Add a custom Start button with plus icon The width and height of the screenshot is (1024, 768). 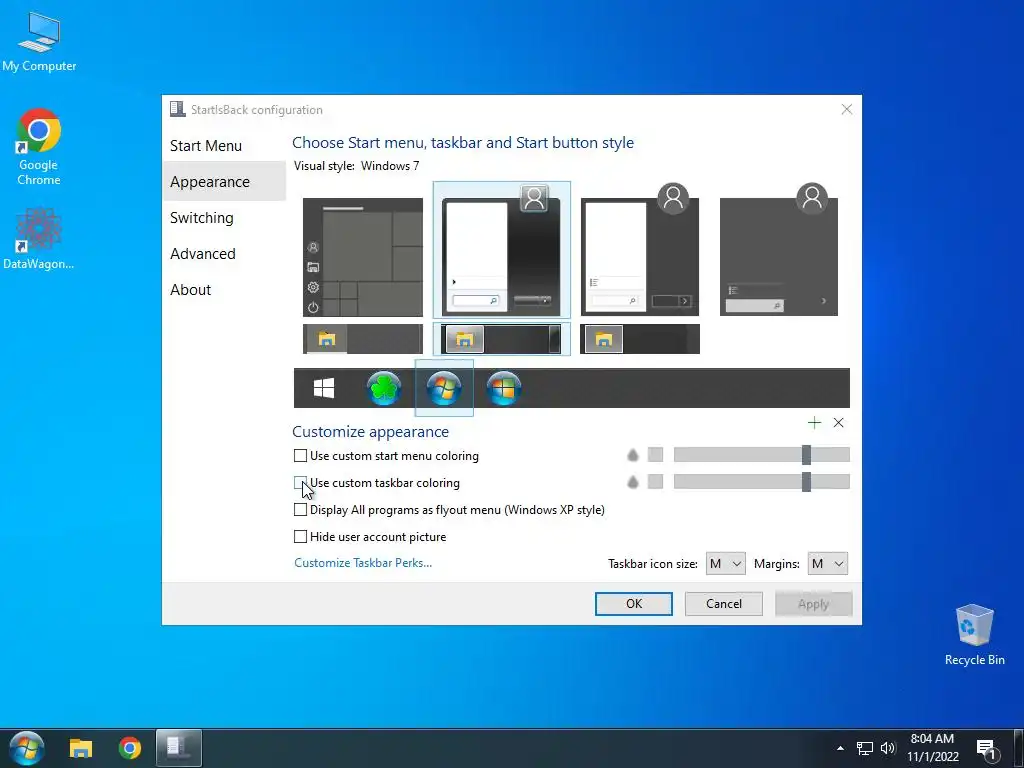click(x=814, y=423)
